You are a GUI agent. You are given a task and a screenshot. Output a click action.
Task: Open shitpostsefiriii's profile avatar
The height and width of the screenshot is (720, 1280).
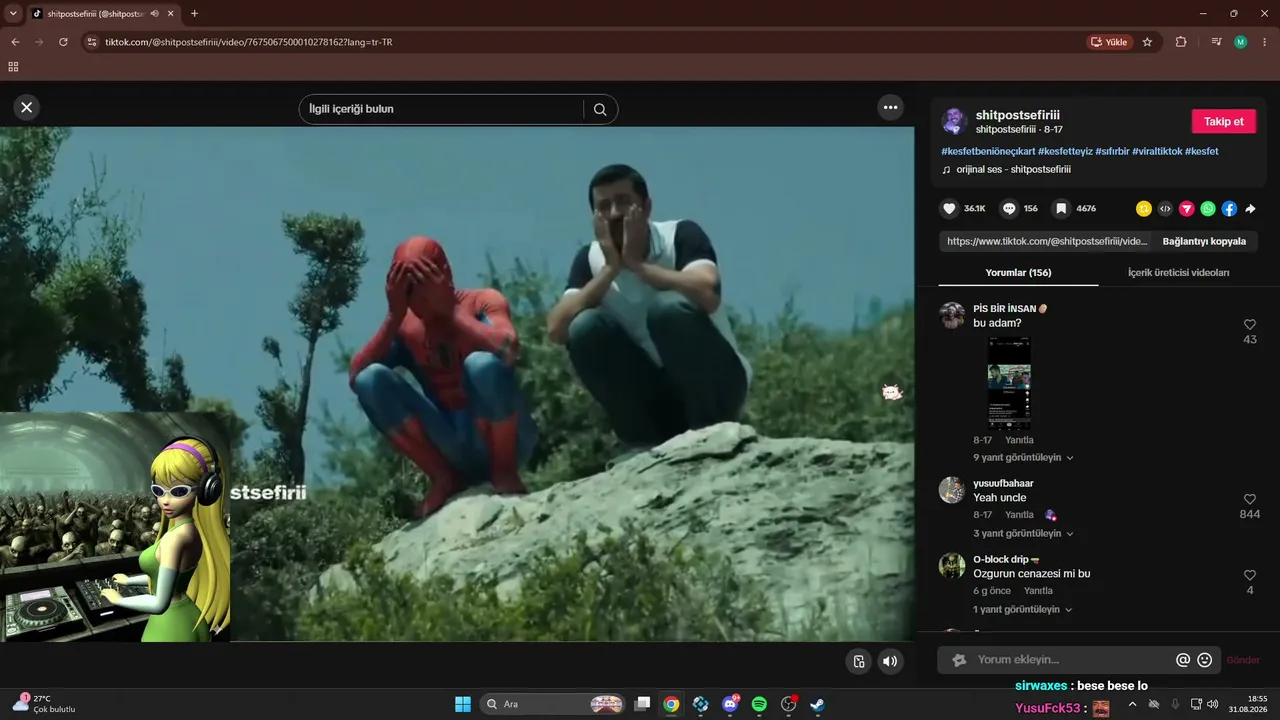coord(954,122)
